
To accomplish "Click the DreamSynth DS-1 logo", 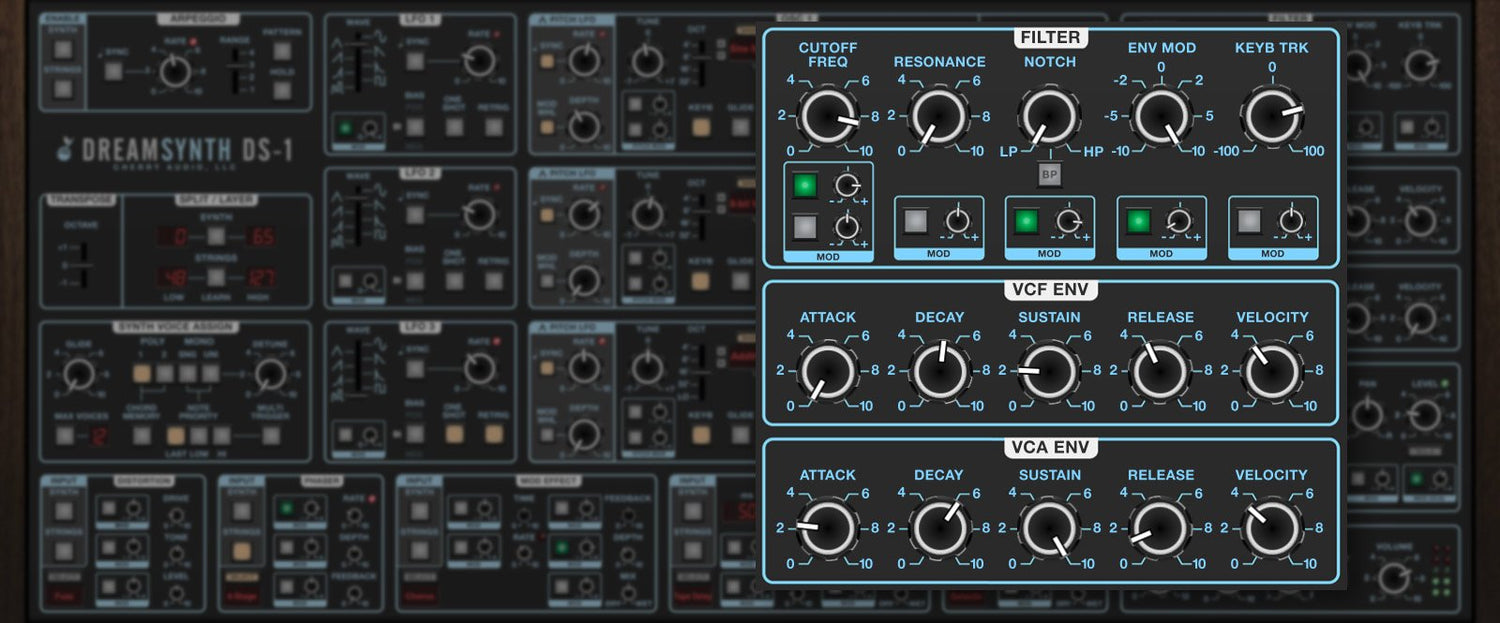I will point(175,150).
